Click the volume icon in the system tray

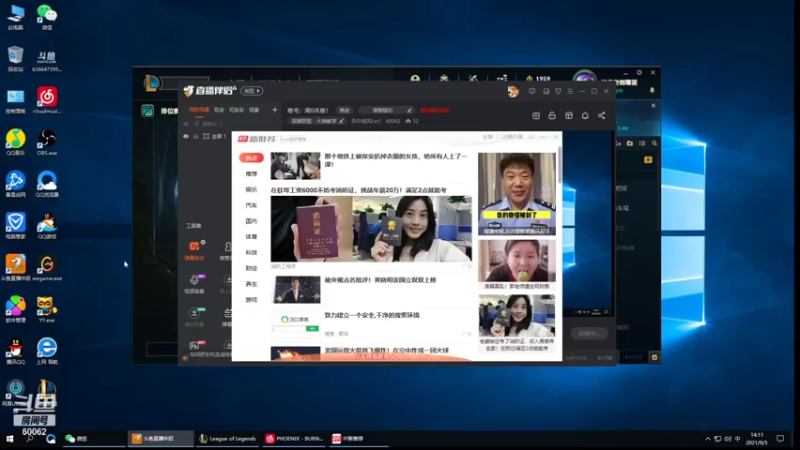(x=728, y=439)
